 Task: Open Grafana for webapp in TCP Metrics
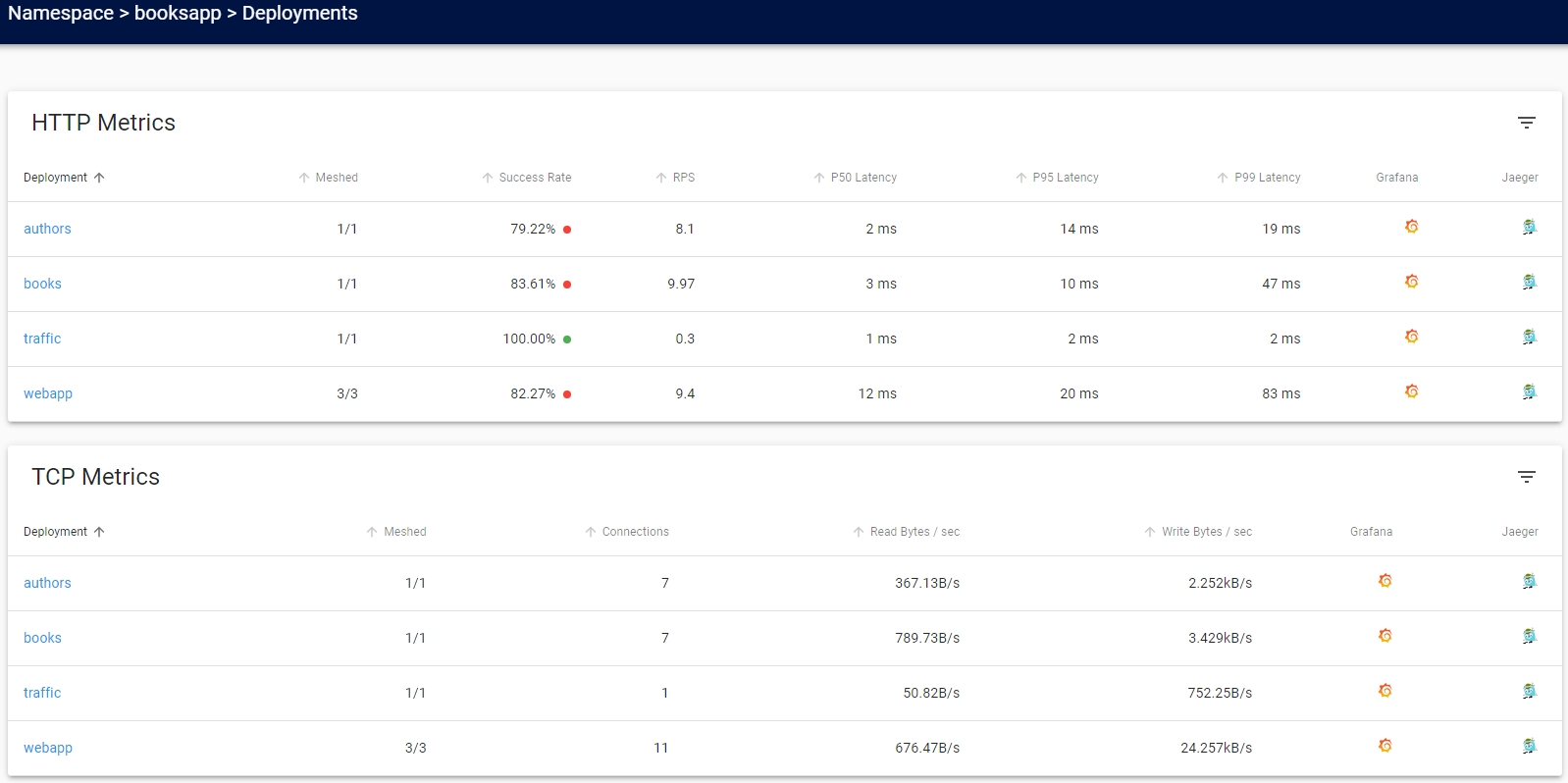pos(1385,747)
